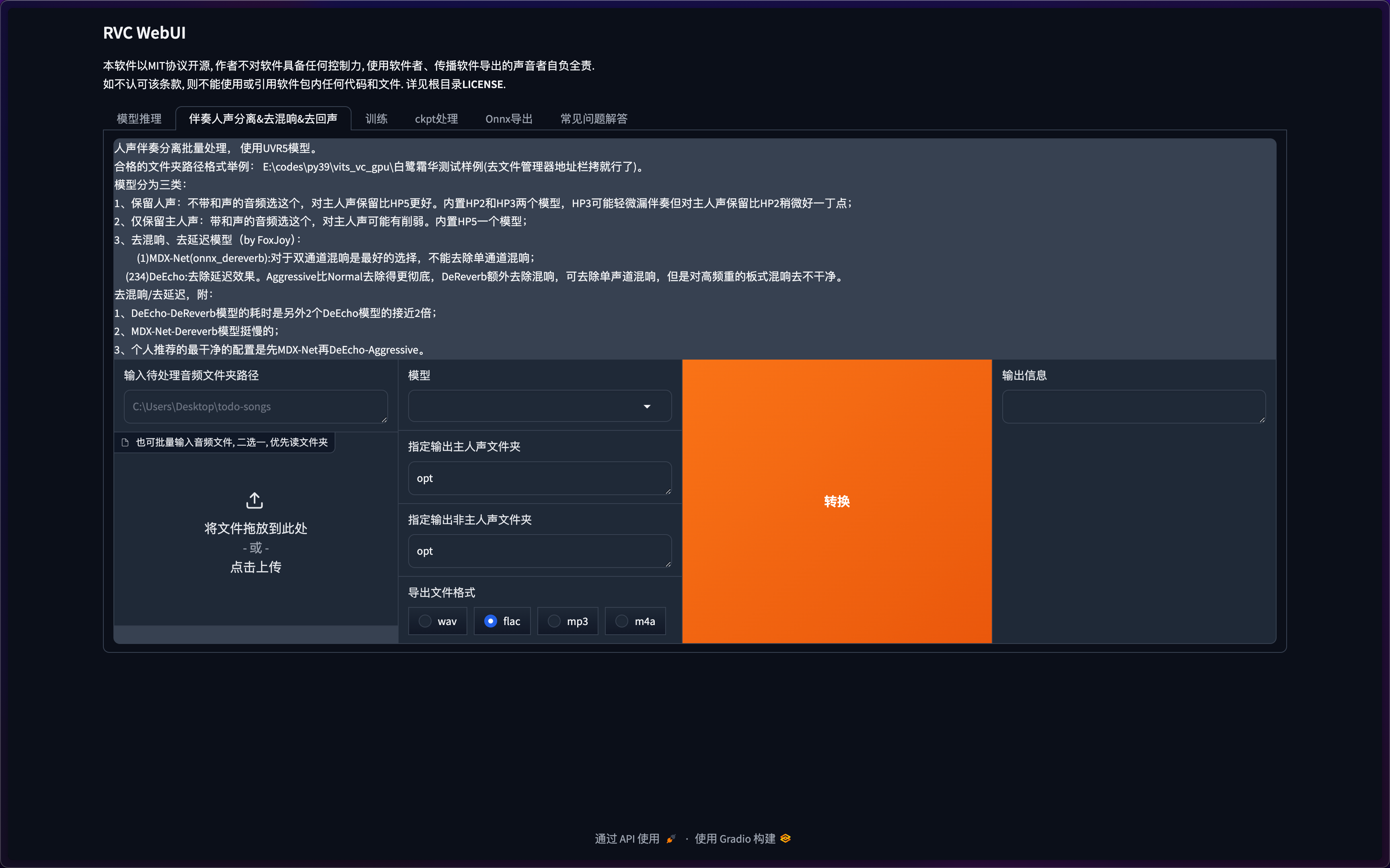Click the upload arrow icon
The width and height of the screenshot is (1390, 868).
(254, 501)
